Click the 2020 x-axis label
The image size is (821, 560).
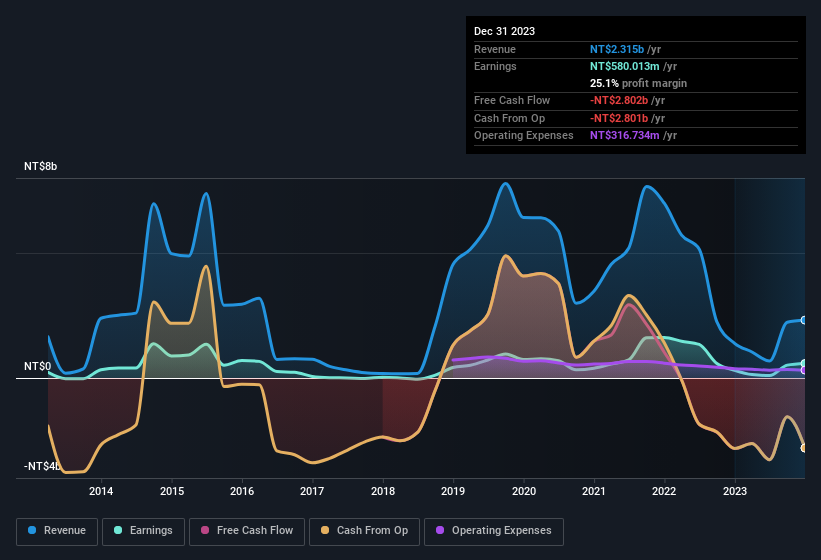[524, 491]
